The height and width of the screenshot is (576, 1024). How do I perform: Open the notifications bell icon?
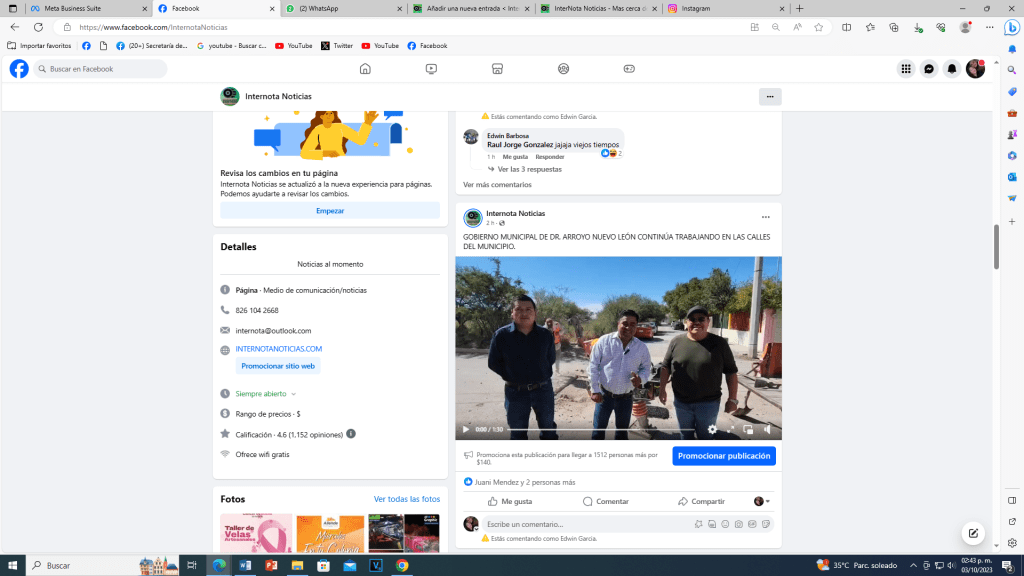pos(952,69)
